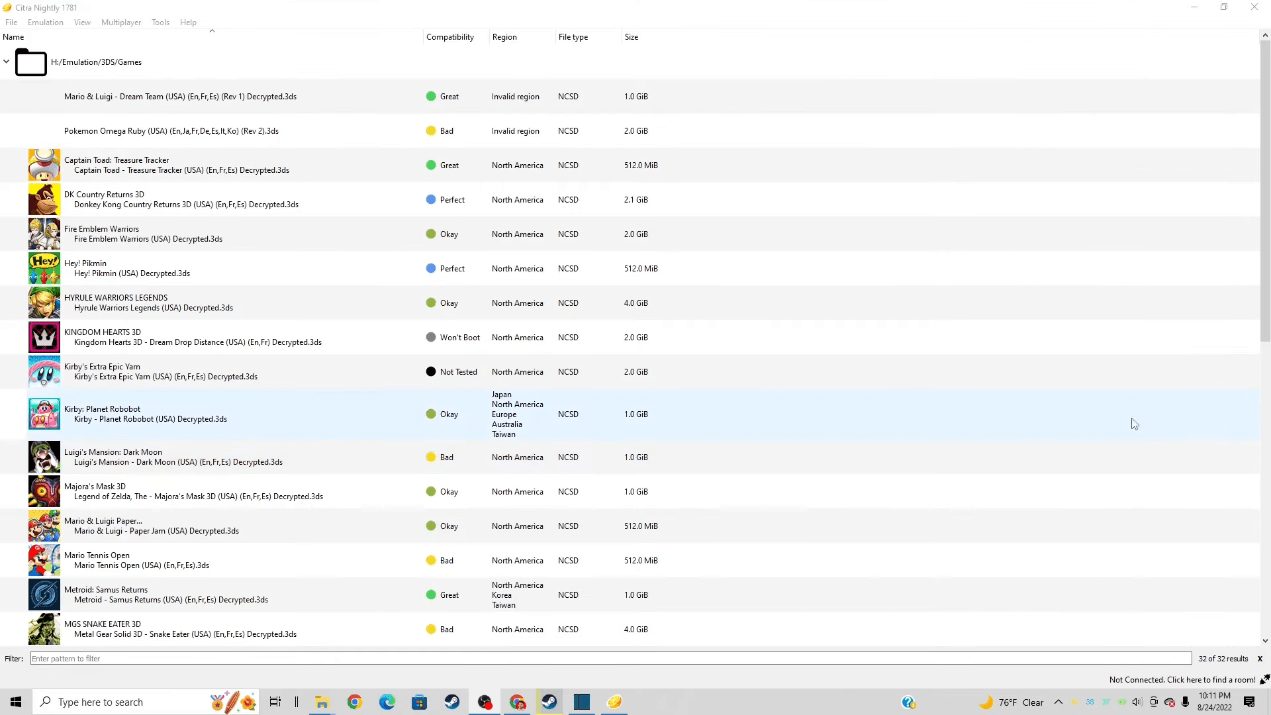Collapse the H:/Emulation/3DS/Games folder tree
The image size is (1271, 715).
pos(6,62)
